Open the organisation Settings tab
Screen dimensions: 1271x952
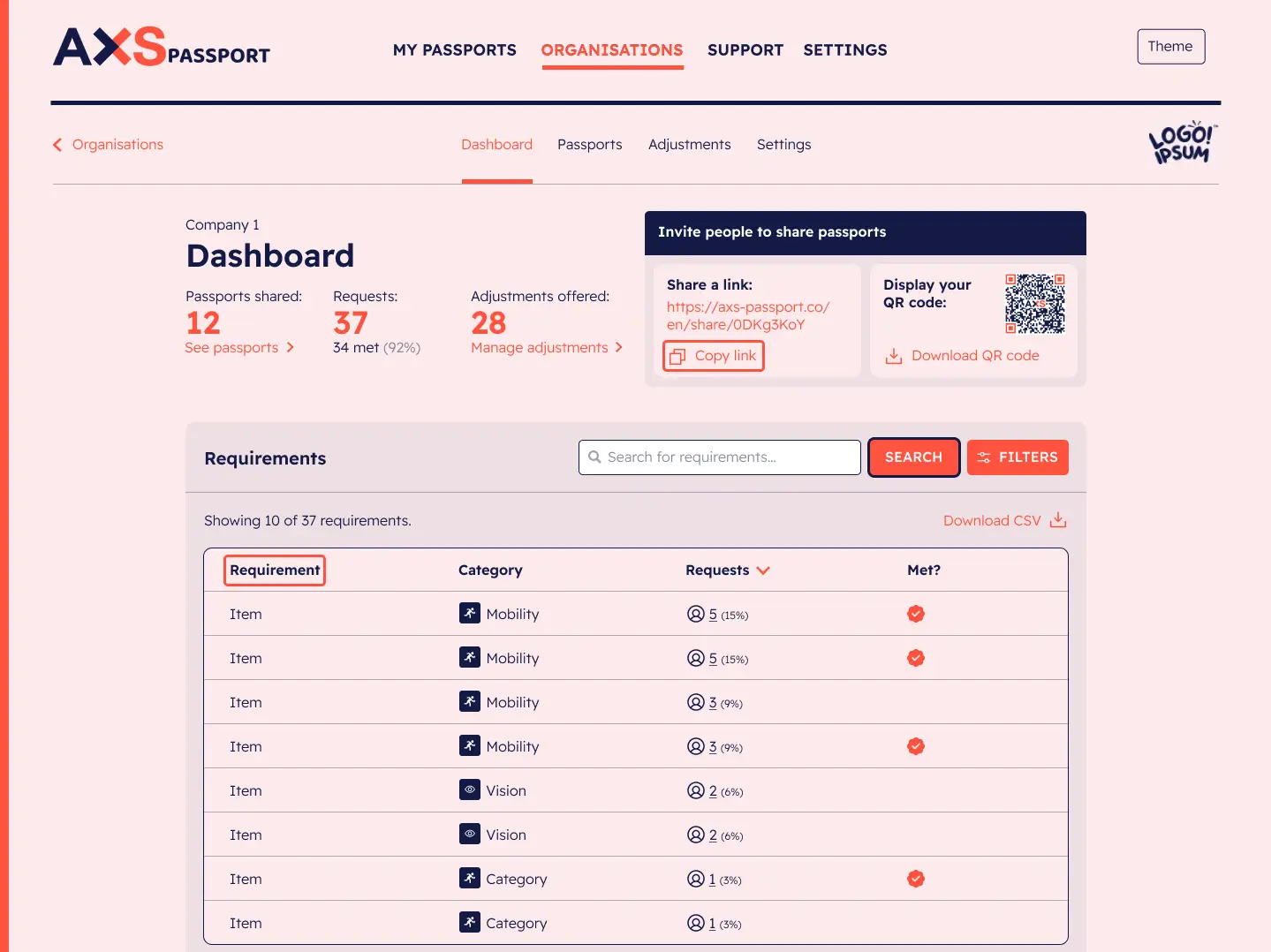click(783, 145)
